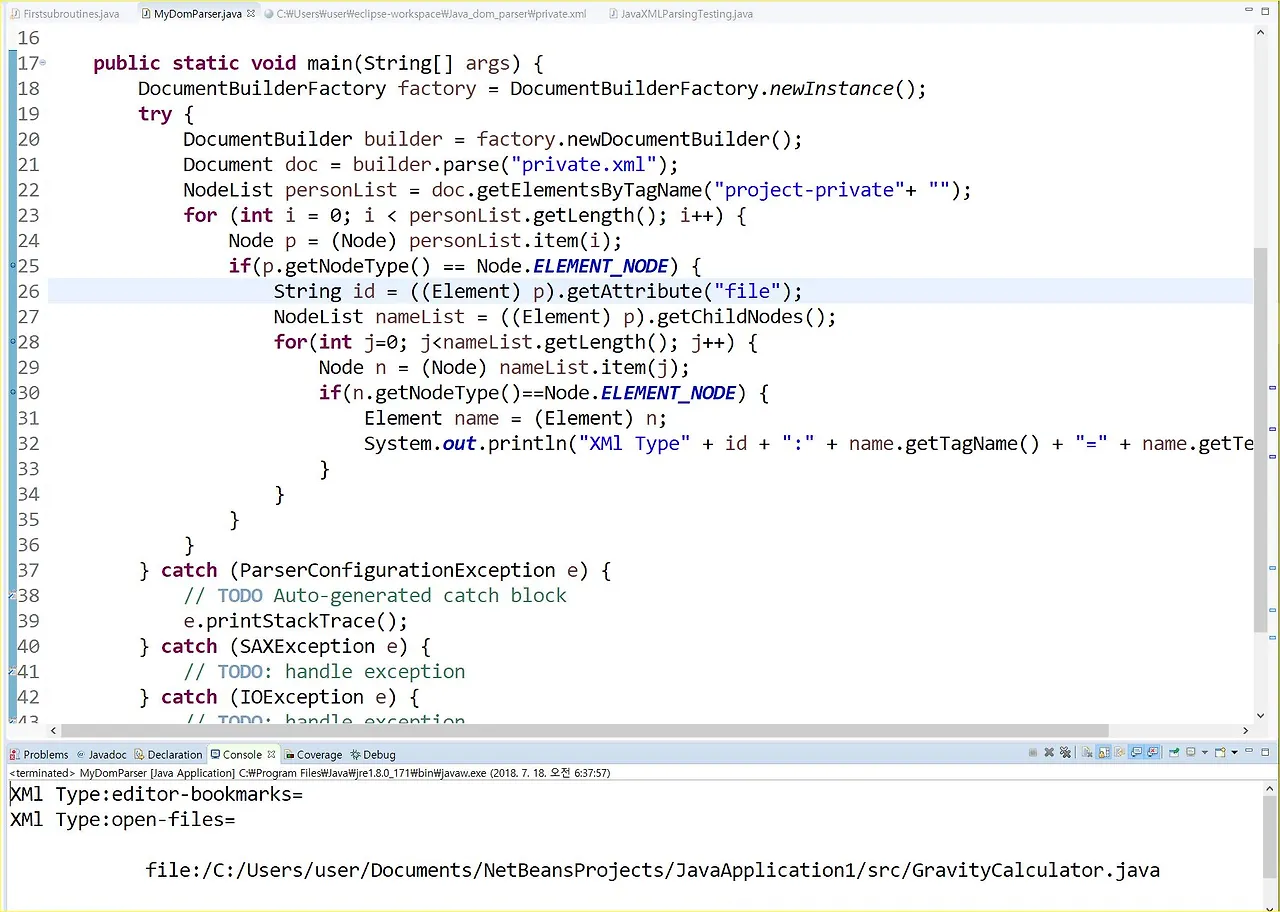
Task: Click the "try" keyword on line 19
Action: [x=155, y=114]
